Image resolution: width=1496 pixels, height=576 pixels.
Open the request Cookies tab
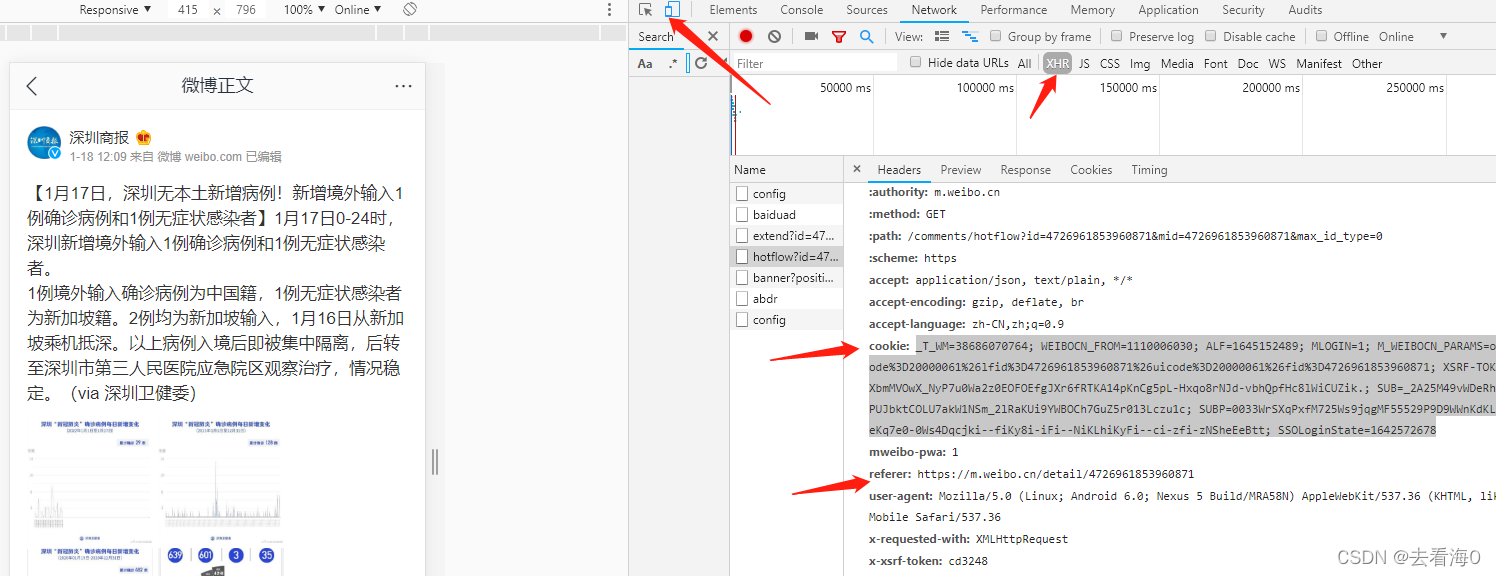point(1091,170)
